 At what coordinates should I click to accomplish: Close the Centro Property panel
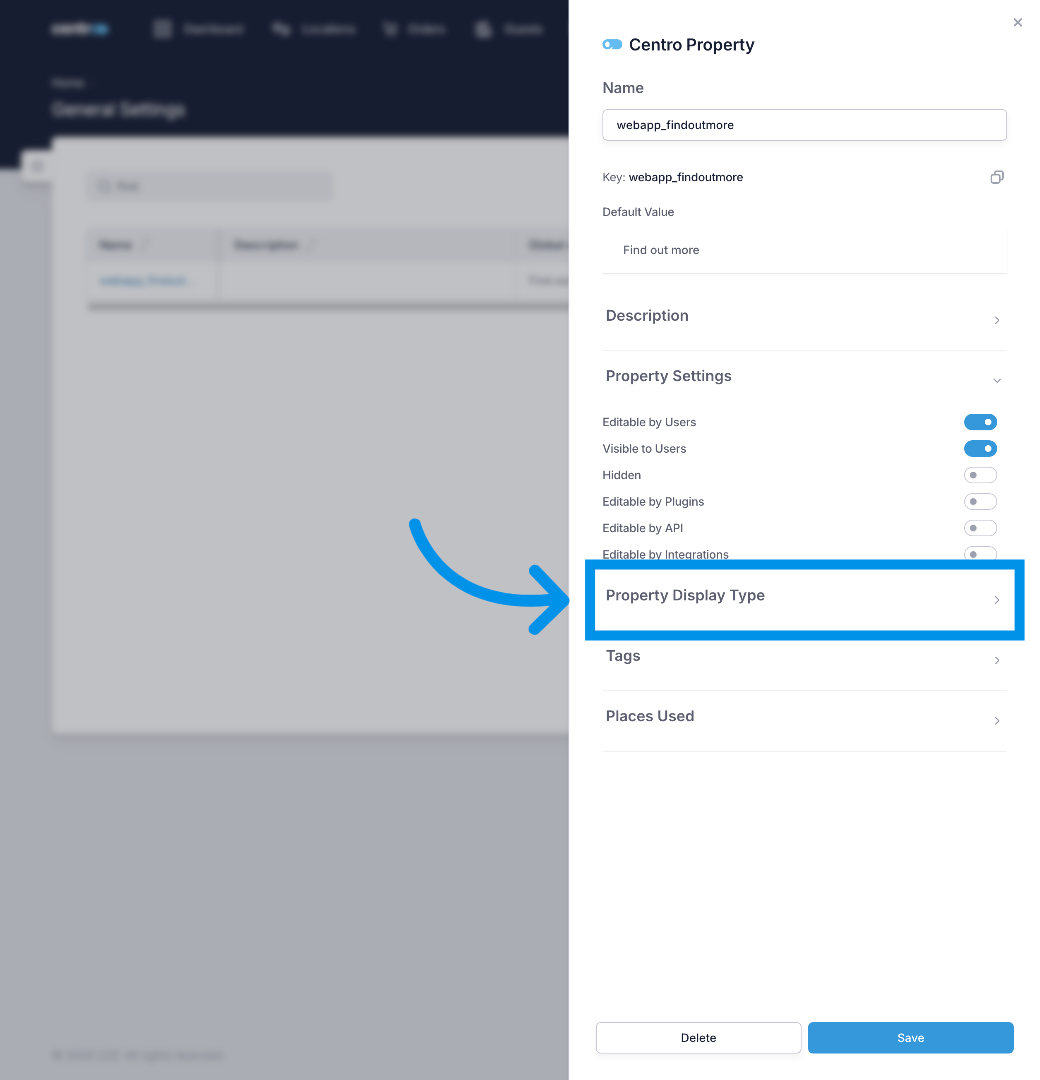pyautogui.click(x=1017, y=22)
